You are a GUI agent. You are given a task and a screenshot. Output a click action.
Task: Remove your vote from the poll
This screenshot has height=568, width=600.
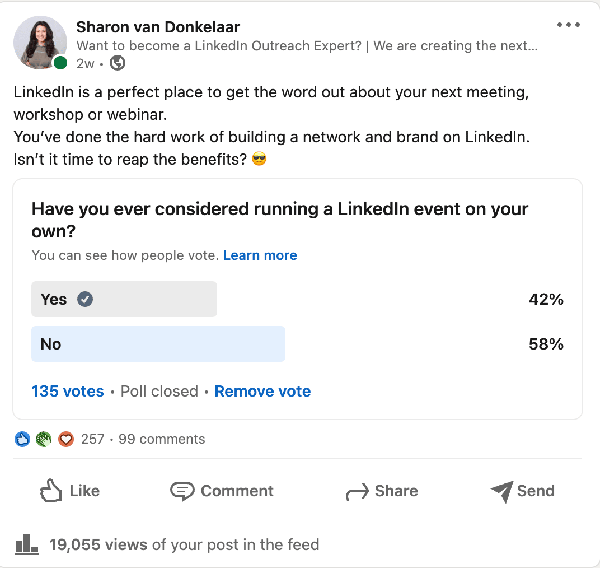point(262,391)
